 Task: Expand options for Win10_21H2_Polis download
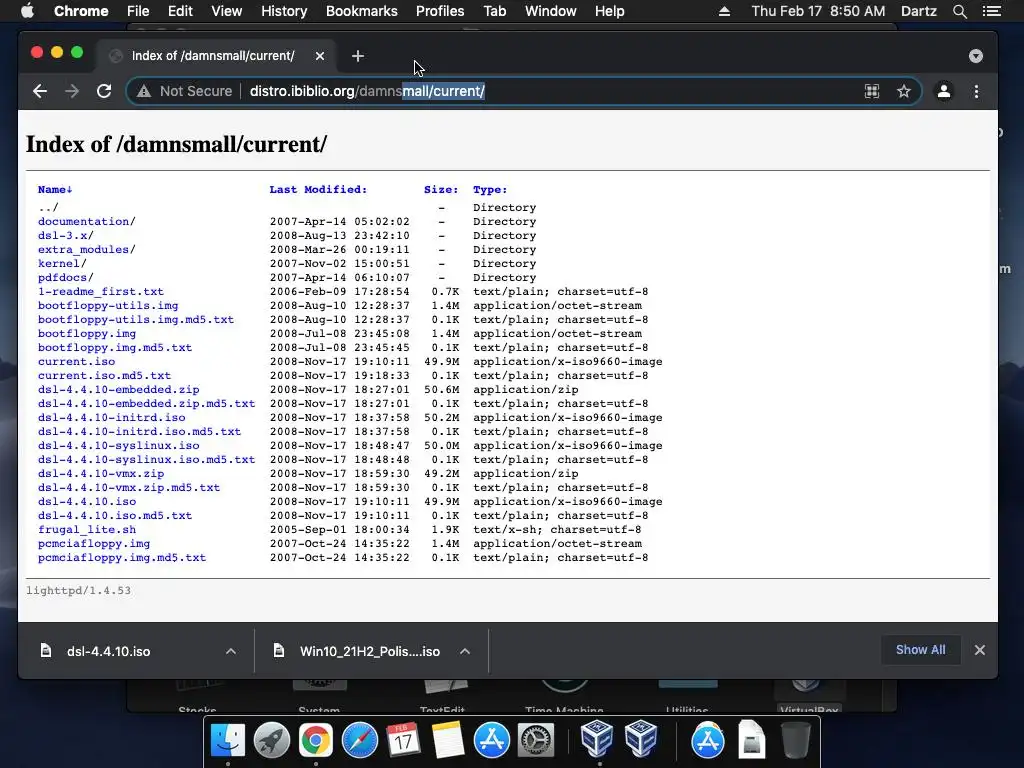click(x=465, y=651)
